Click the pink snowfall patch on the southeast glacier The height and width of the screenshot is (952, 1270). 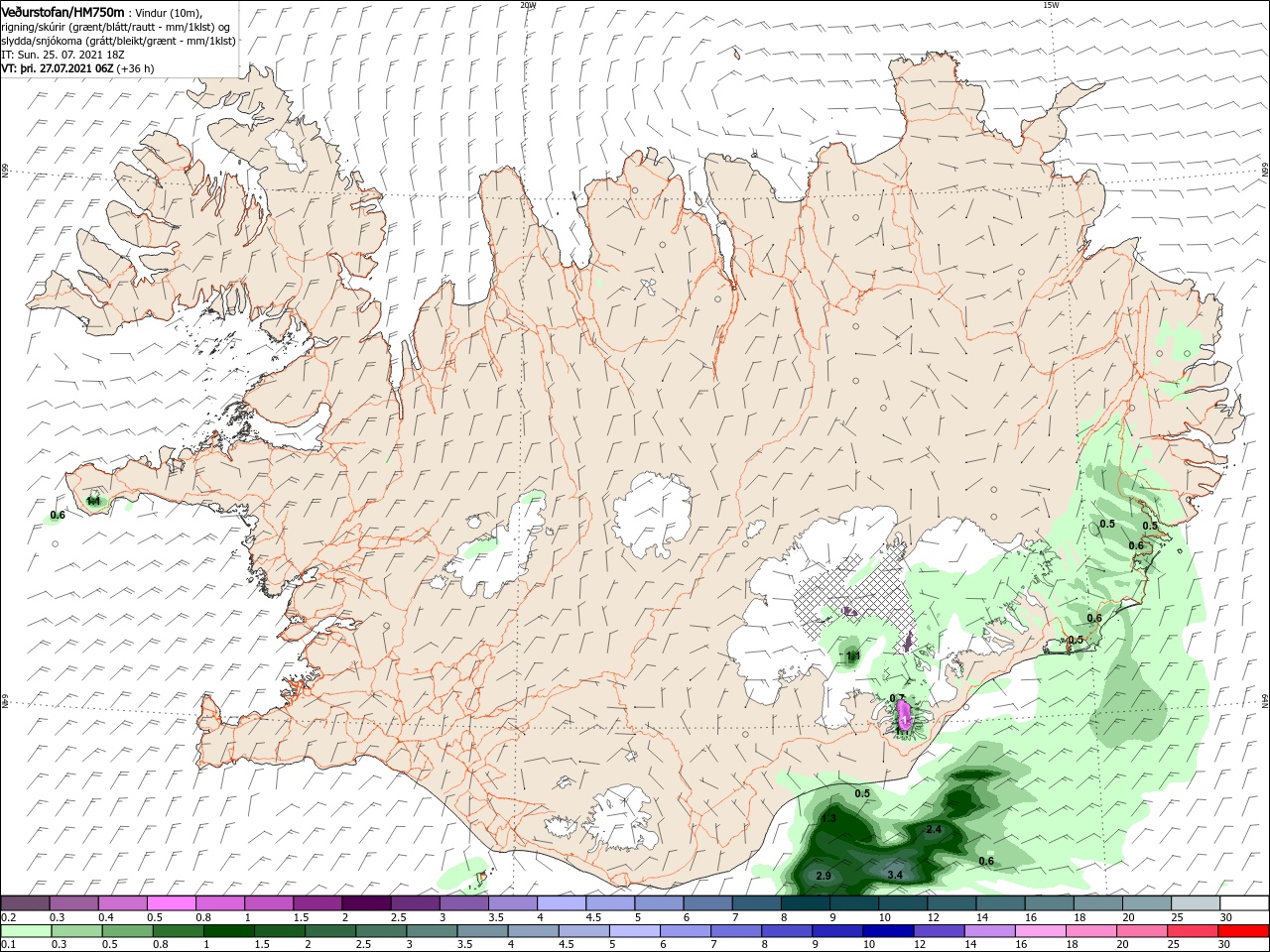903,715
